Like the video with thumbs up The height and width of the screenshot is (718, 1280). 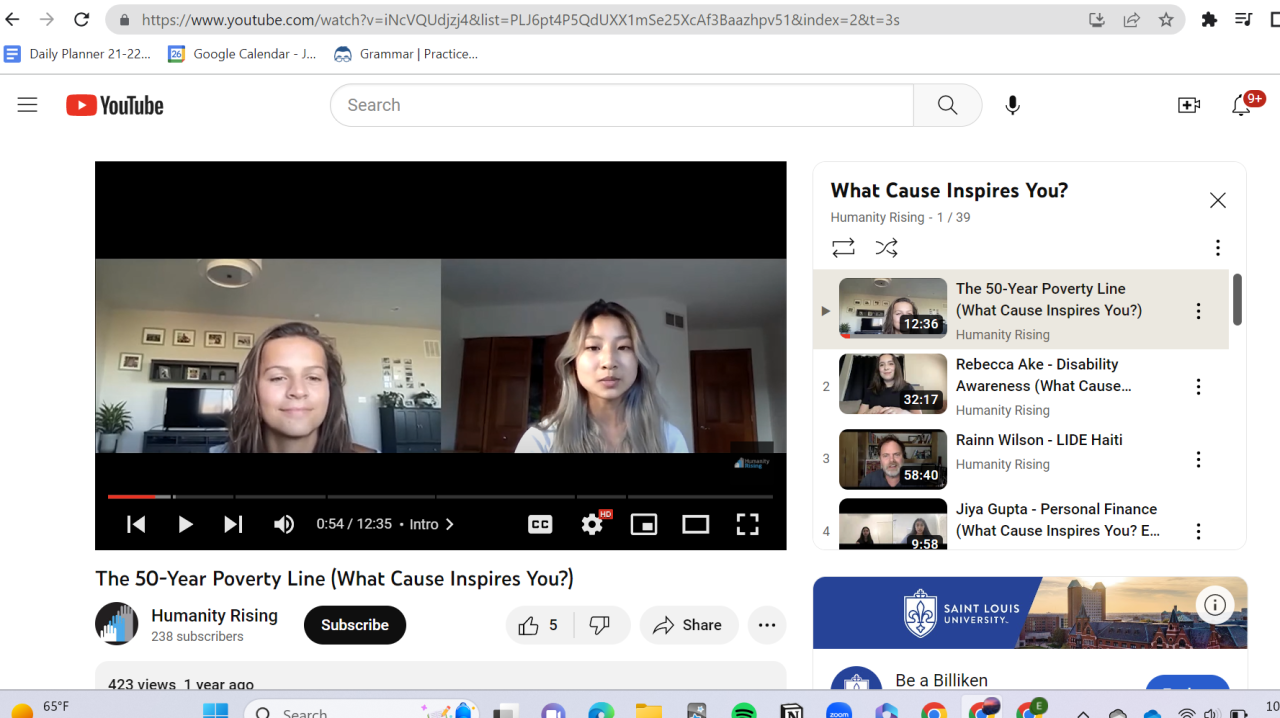point(539,625)
